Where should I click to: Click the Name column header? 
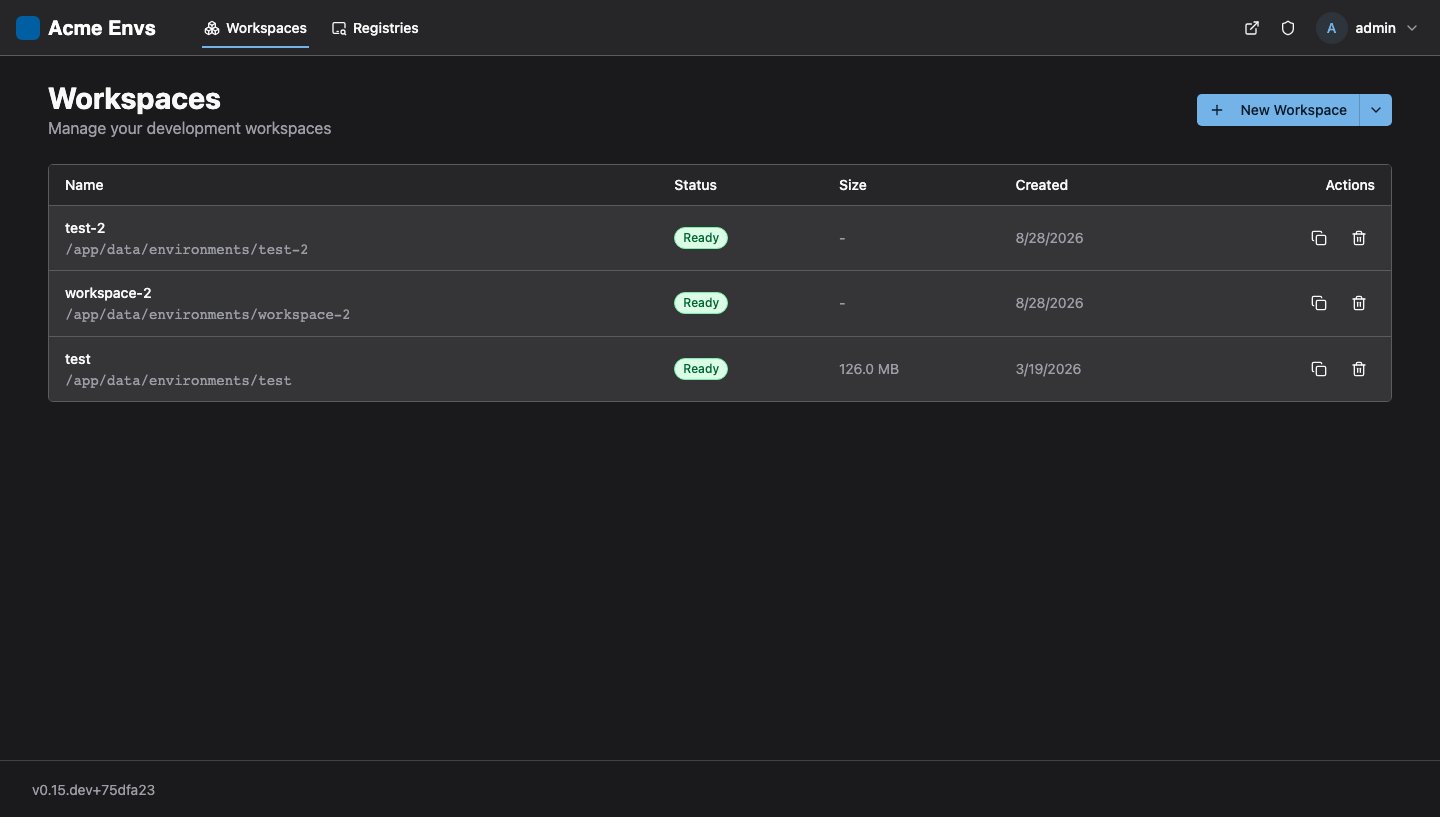(84, 185)
